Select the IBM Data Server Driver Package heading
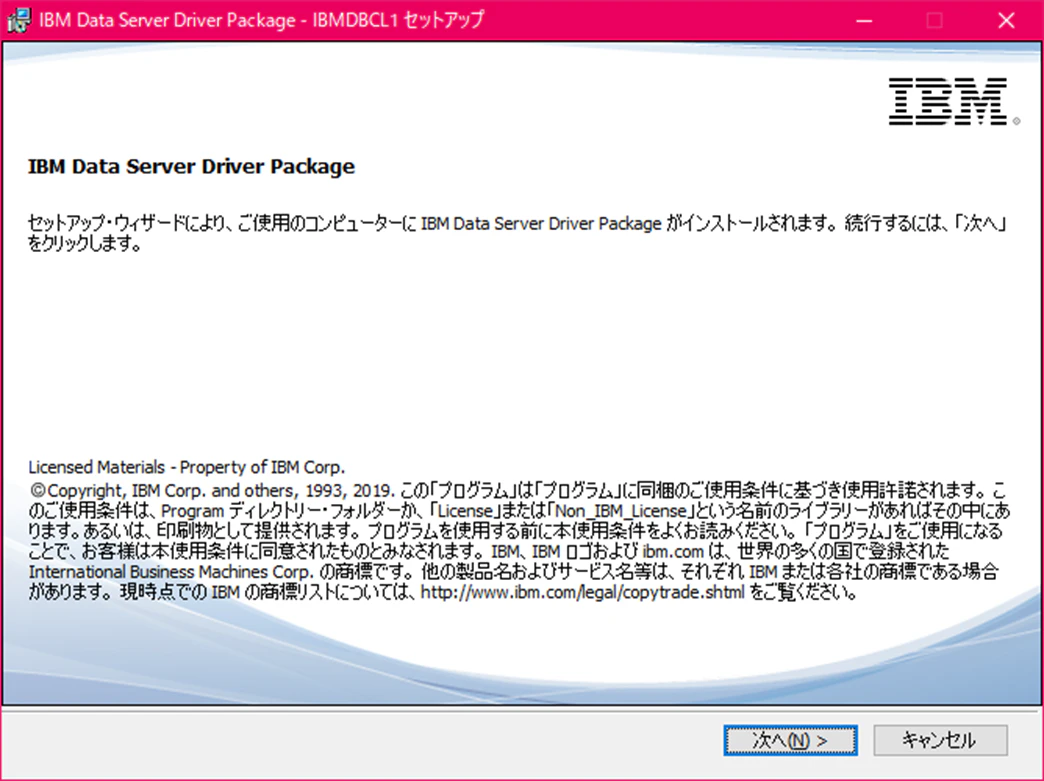The image size is (1044, 781). [x=191, y=166]
